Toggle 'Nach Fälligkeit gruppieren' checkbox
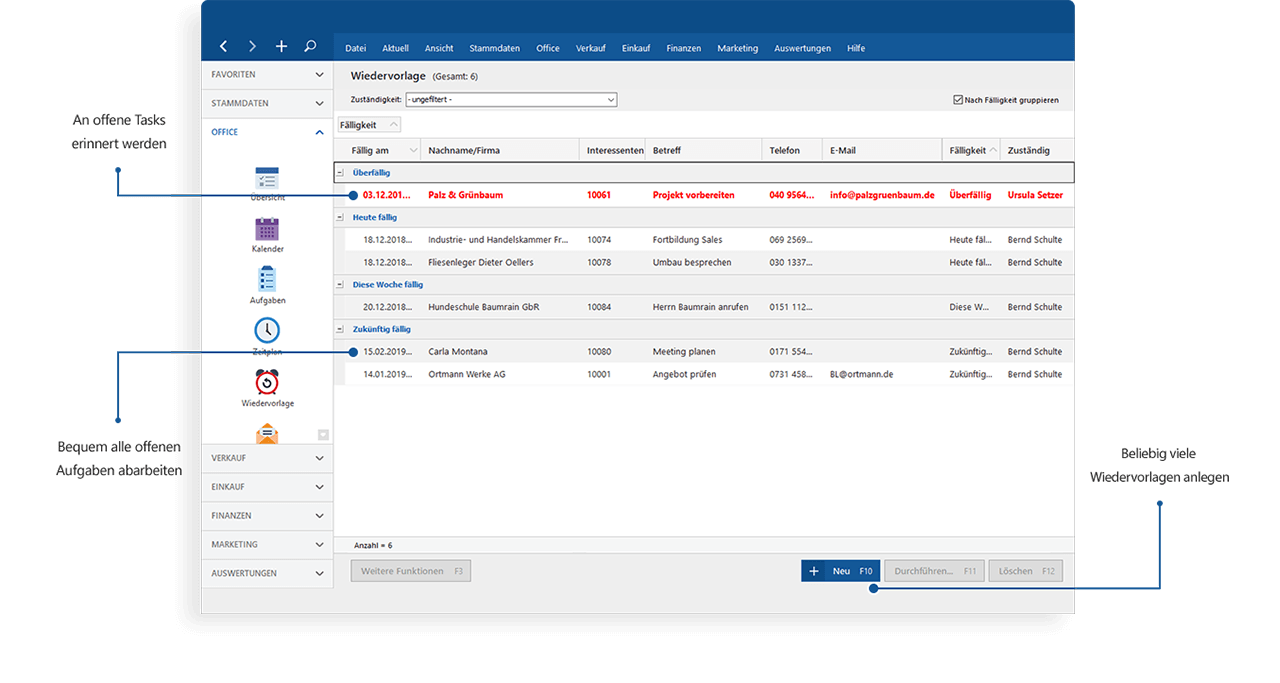1280x683 pixels. pyautogui.click(x=958, y=100)
